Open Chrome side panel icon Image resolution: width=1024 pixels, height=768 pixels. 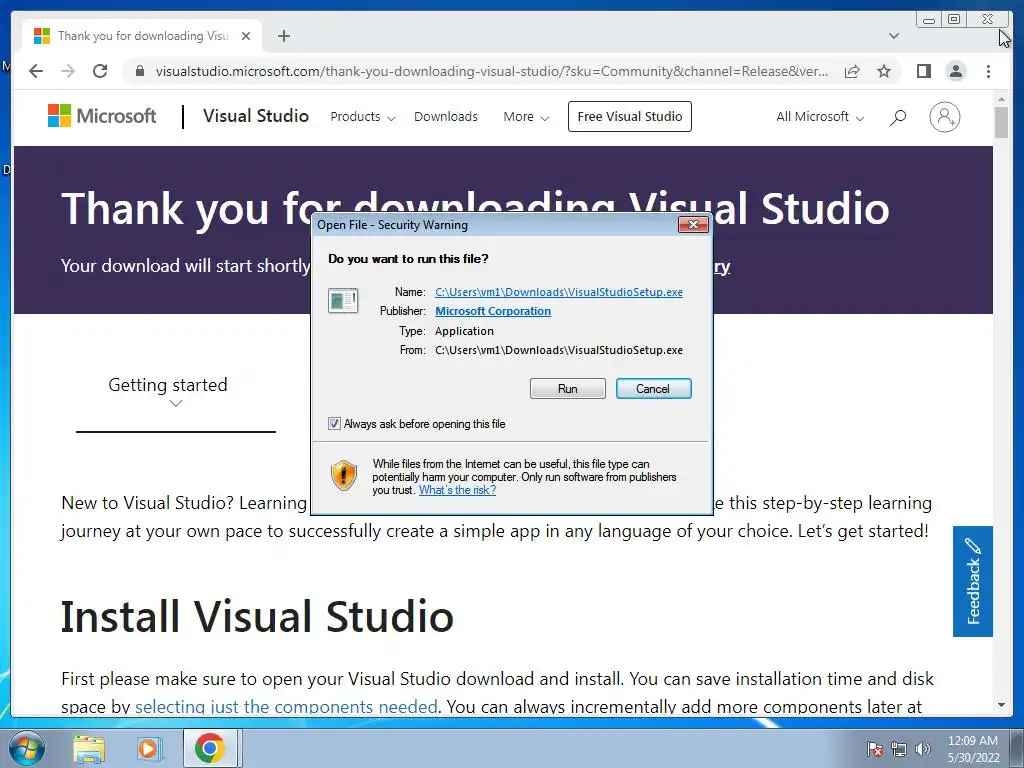(923, 71)
